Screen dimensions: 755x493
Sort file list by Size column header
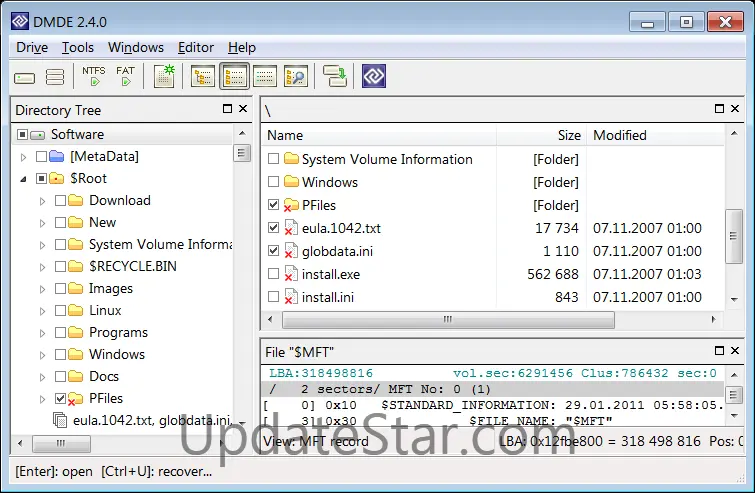pyautogui.click(x=541, y=135)
